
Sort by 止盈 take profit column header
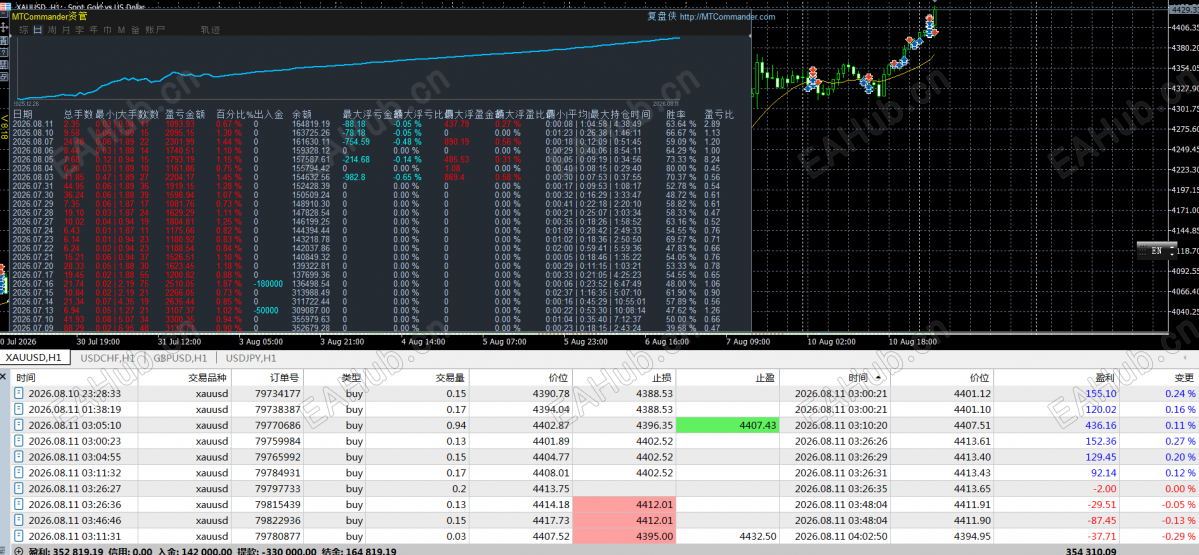(766, 378)
